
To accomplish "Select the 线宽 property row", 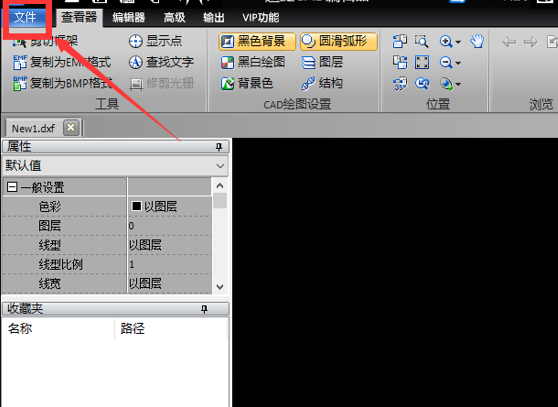I will tap(107, 284).
